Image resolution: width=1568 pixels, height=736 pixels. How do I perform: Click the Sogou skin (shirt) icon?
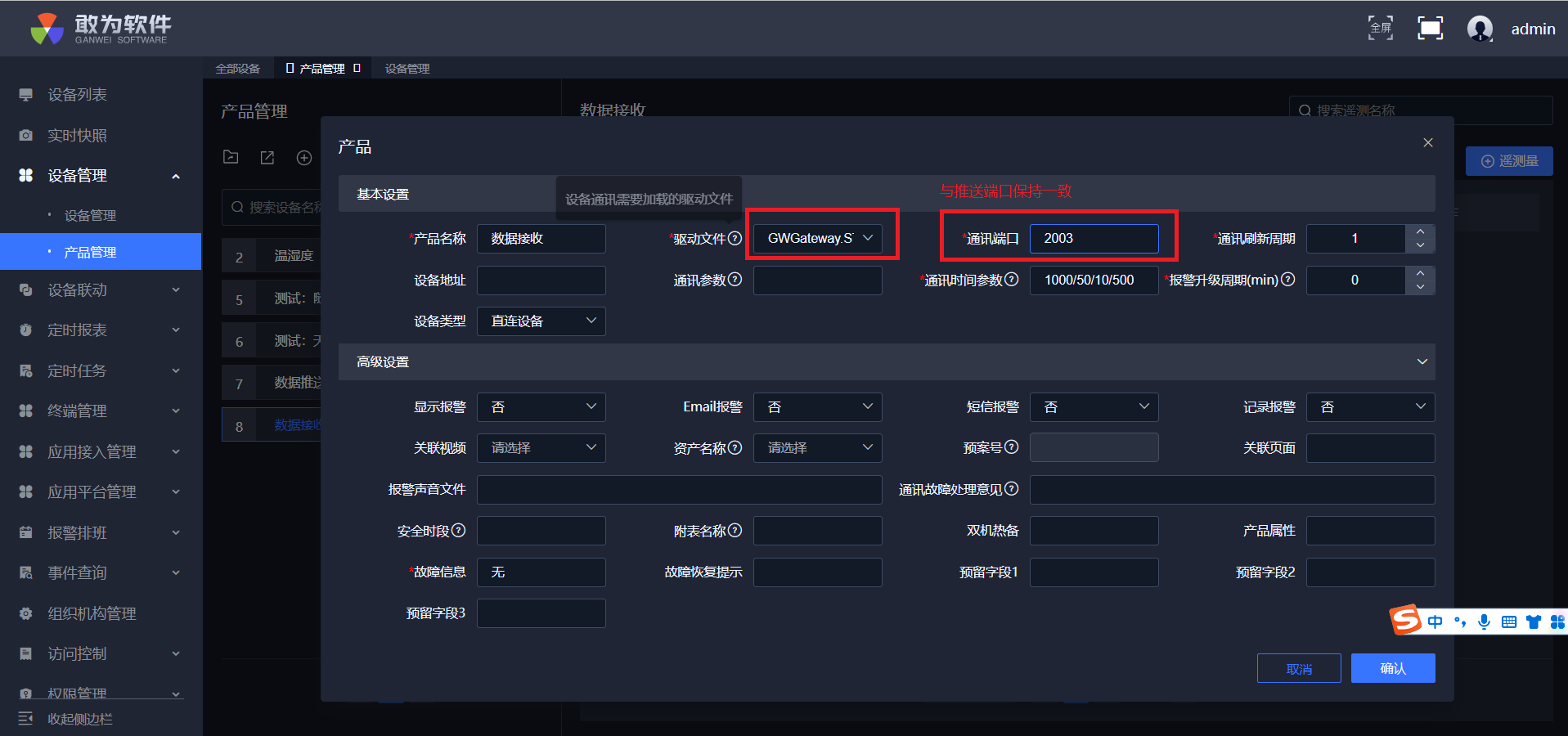tap(1534, 622)
